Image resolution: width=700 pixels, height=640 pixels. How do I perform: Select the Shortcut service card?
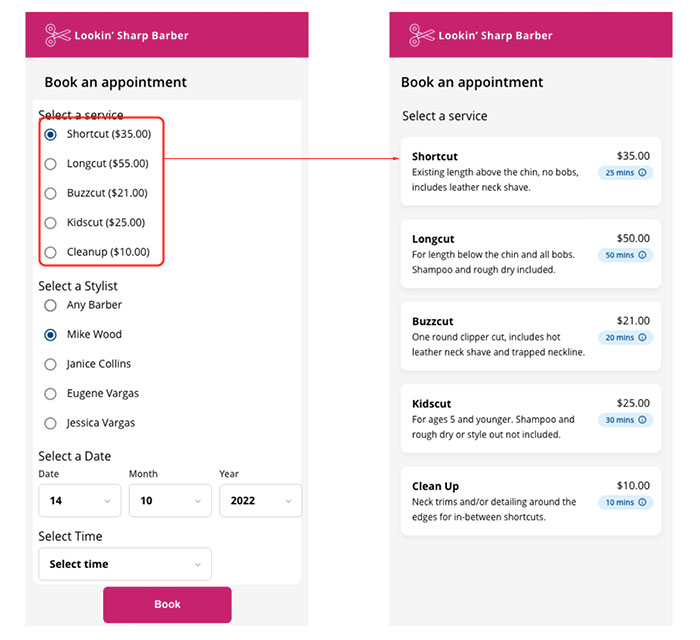pyautogui.click(x=531, y=171)
